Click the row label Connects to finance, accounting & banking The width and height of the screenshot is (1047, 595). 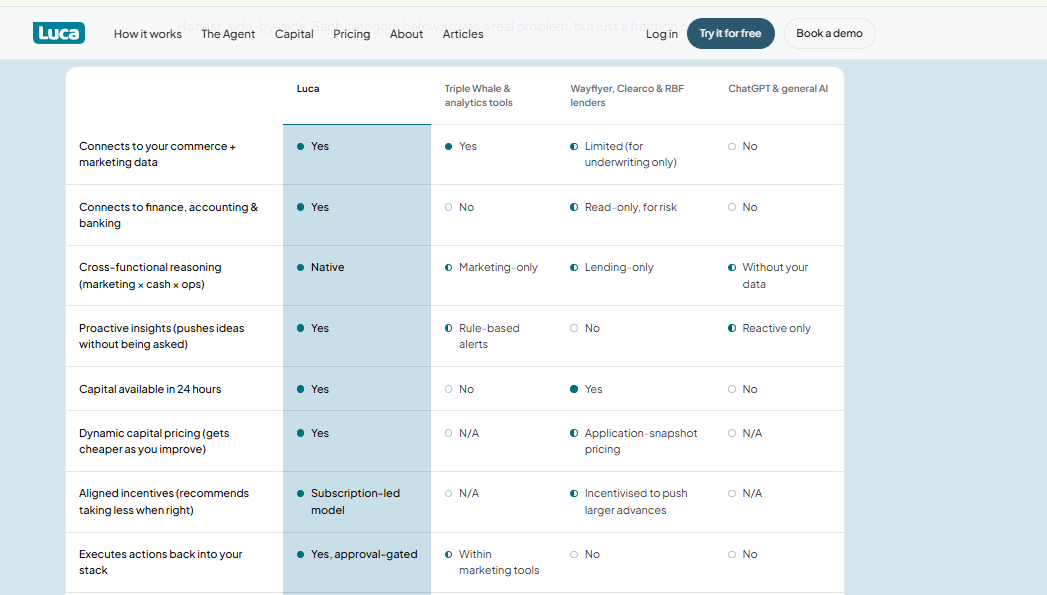[x=168, y=215]
